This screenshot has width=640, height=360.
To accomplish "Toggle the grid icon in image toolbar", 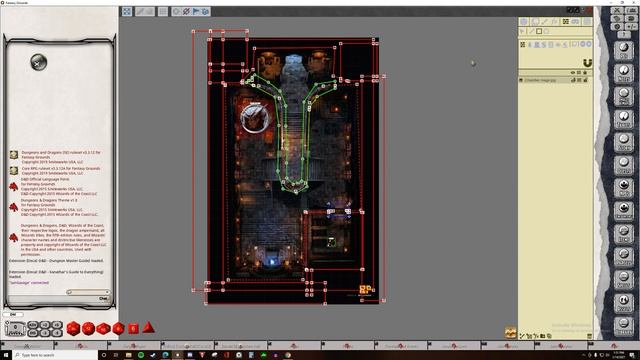I will (x=163, y=11).
